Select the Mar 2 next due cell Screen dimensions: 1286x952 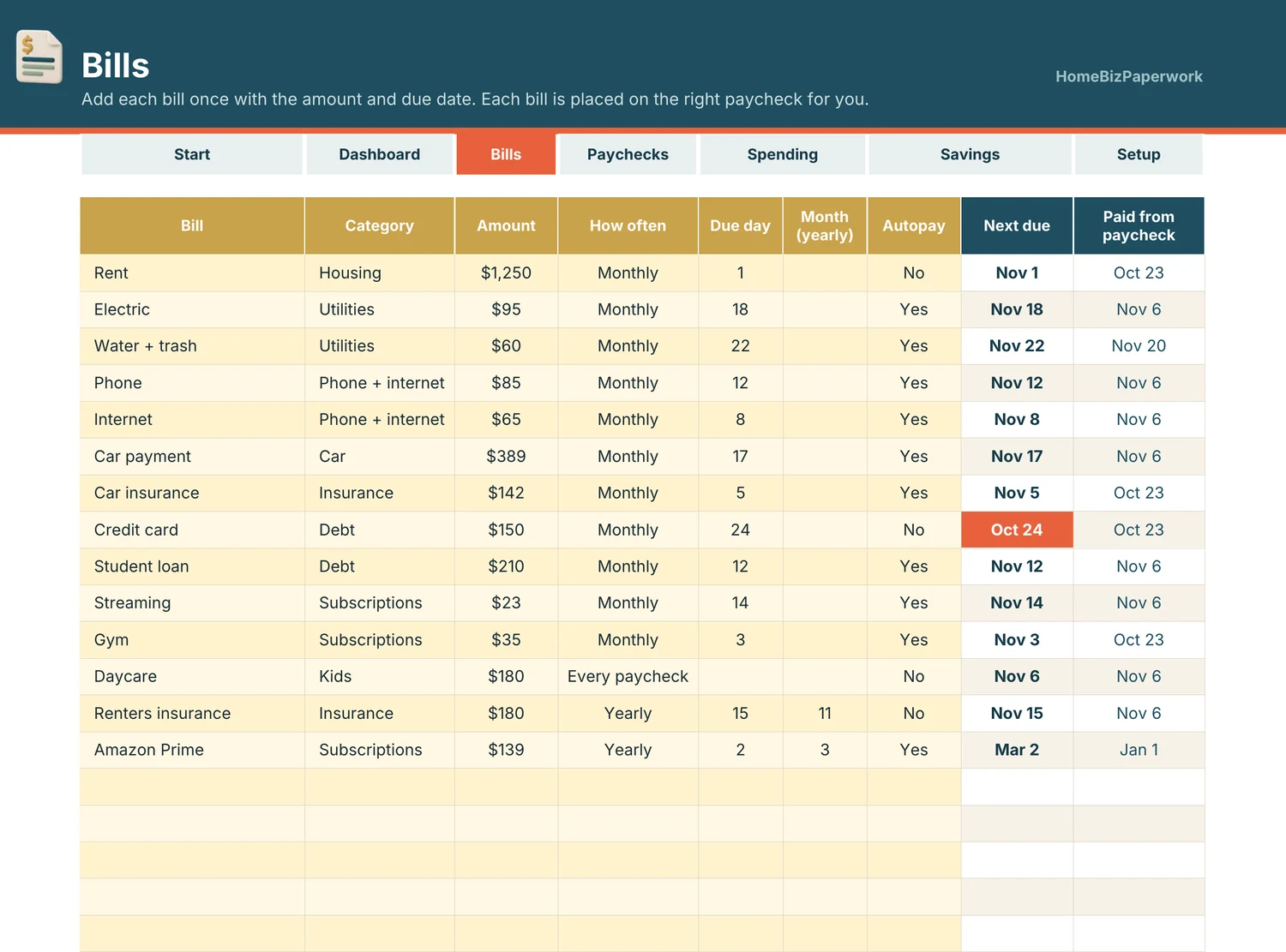1017,750
